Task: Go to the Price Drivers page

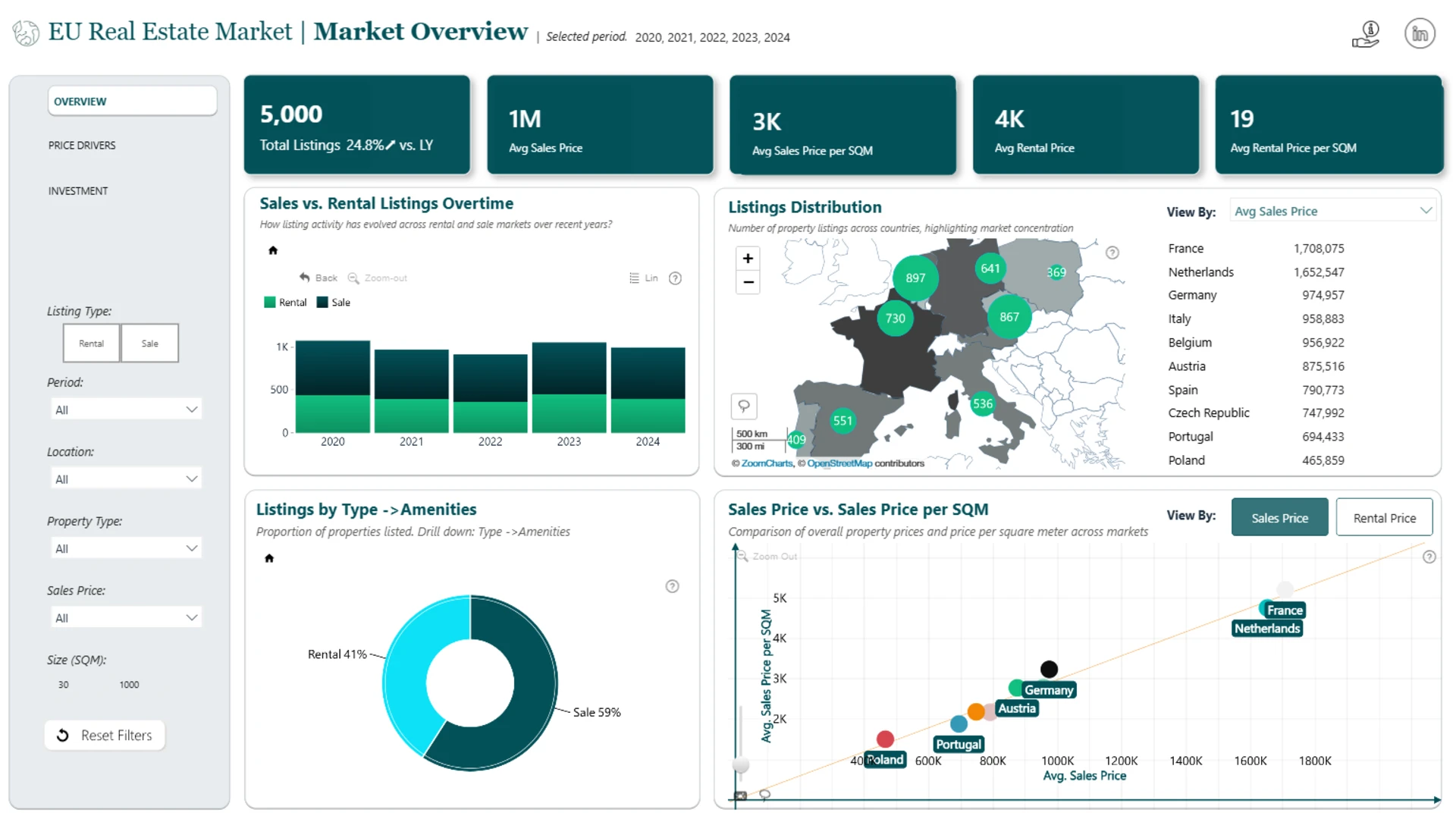Action: (82, 146)
